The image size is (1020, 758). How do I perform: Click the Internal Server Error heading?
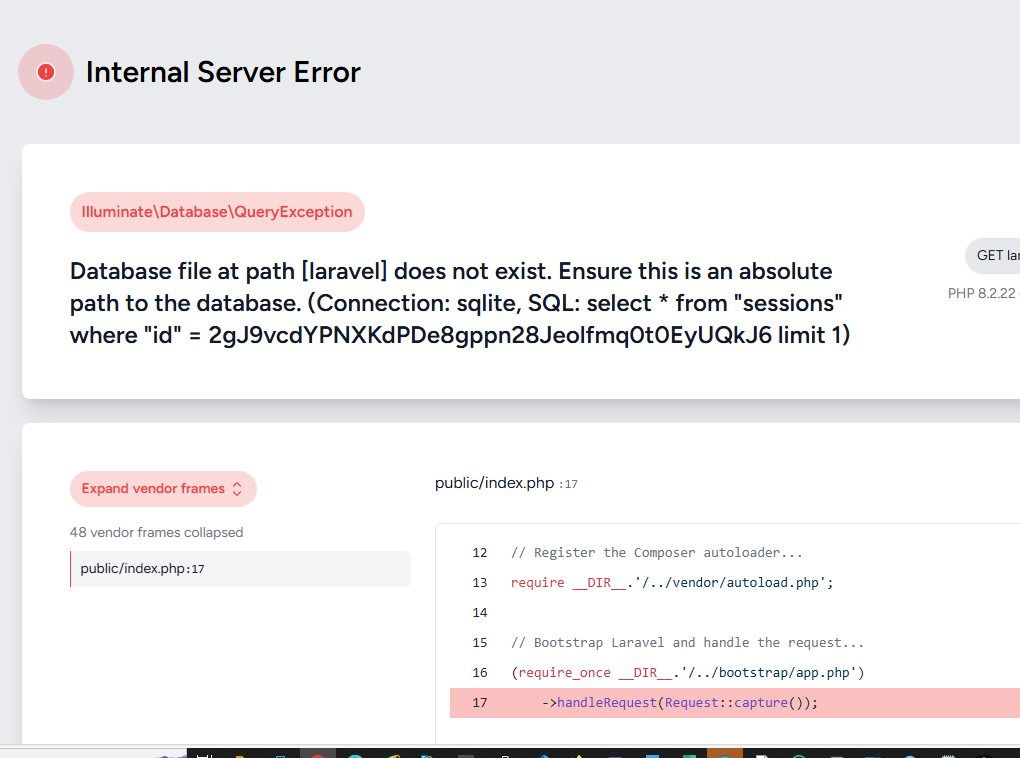coord(223,72)
